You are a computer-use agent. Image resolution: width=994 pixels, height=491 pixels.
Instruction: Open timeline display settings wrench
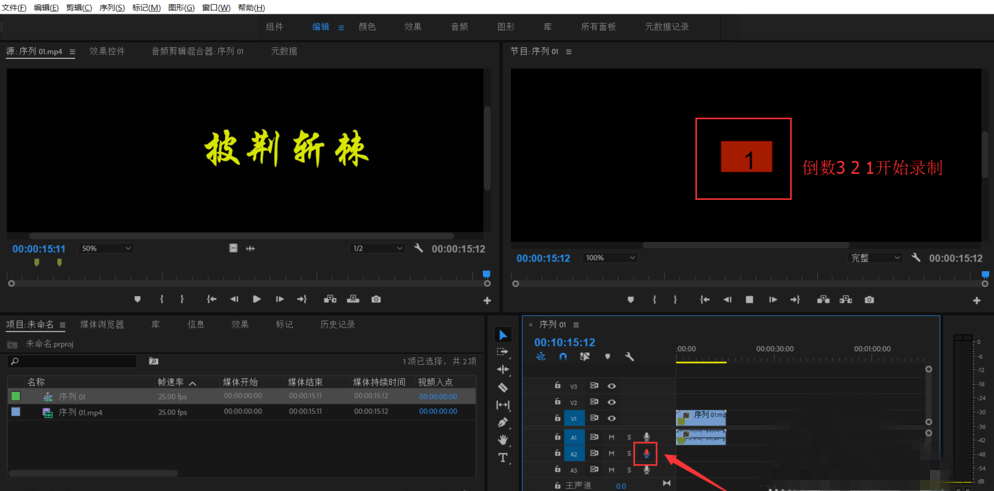[x=629, y=357]
